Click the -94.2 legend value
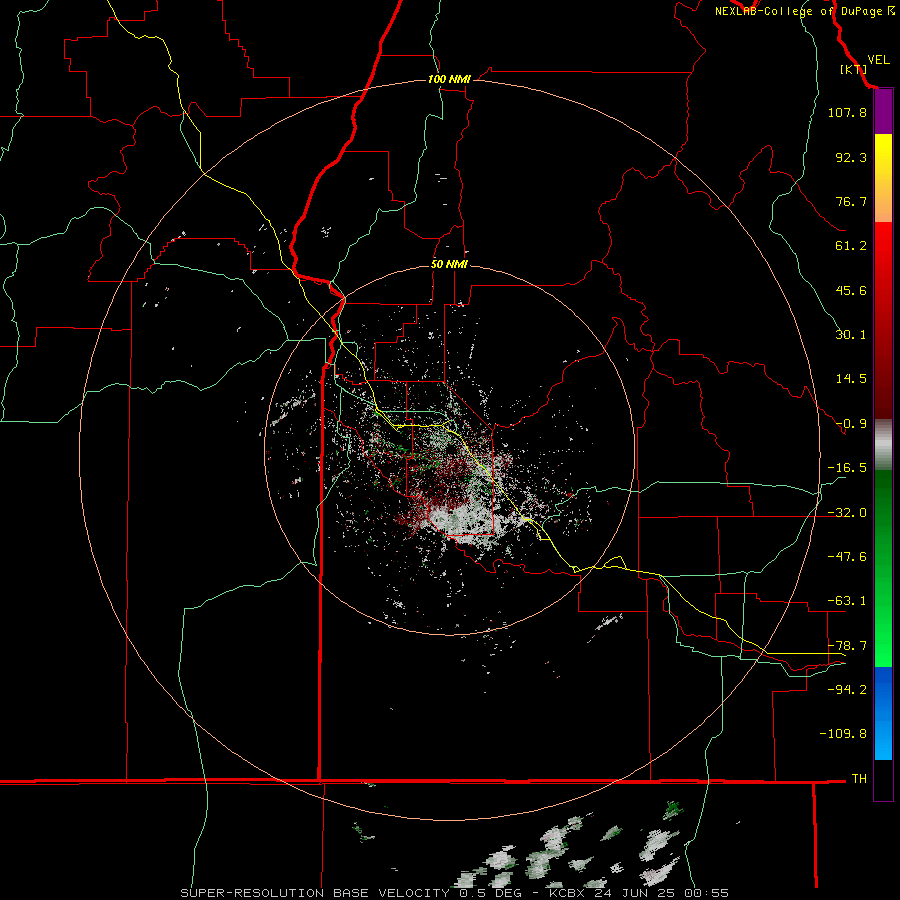Image resolution: width=900 pixels, height=900 pixels. [x=847, y=690]
